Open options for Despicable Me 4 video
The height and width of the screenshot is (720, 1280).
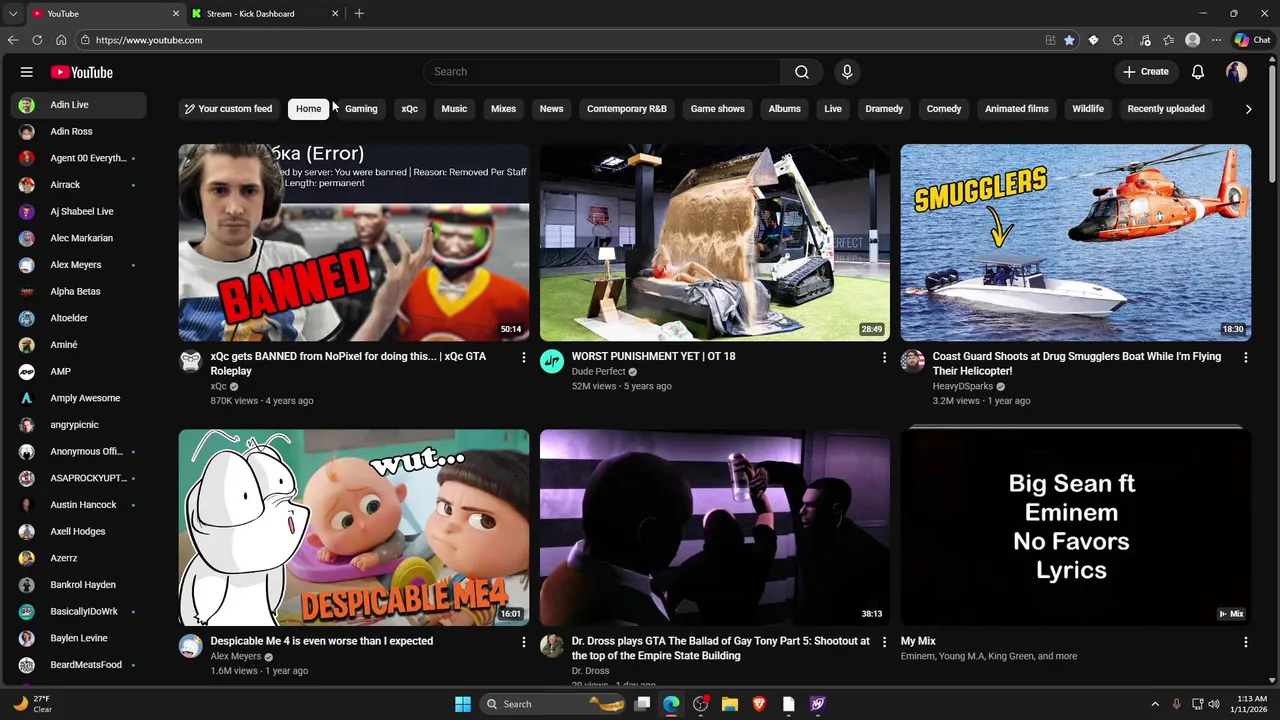(523, 642)
